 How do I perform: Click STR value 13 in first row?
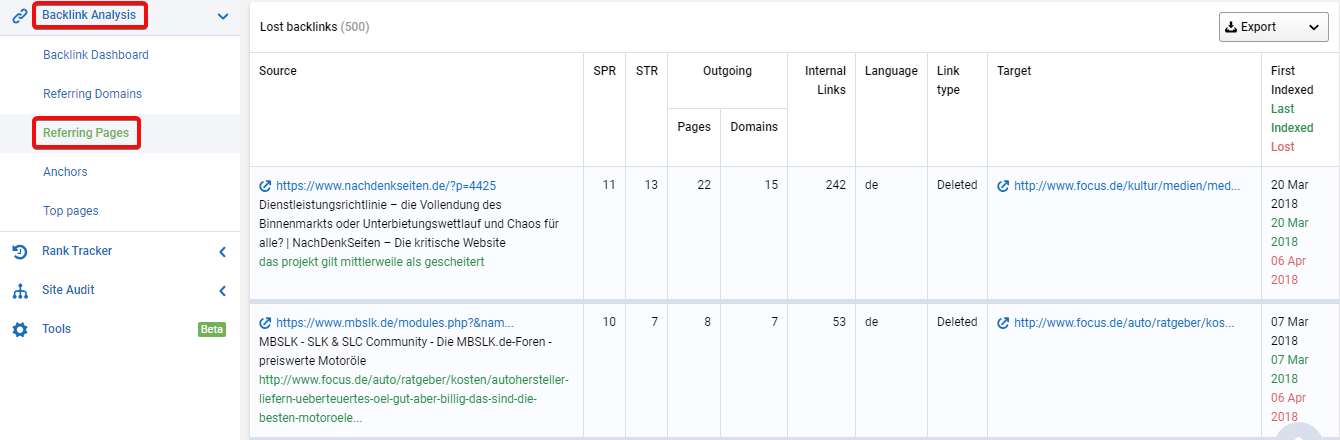(x=651, y=185)
